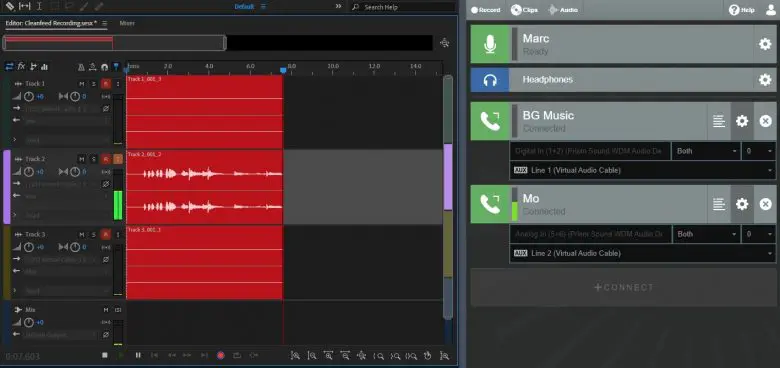Image resolution: width=780 pixels, height=368 pixels.
Task: Mute Track 1
Action: pos(82,84)
